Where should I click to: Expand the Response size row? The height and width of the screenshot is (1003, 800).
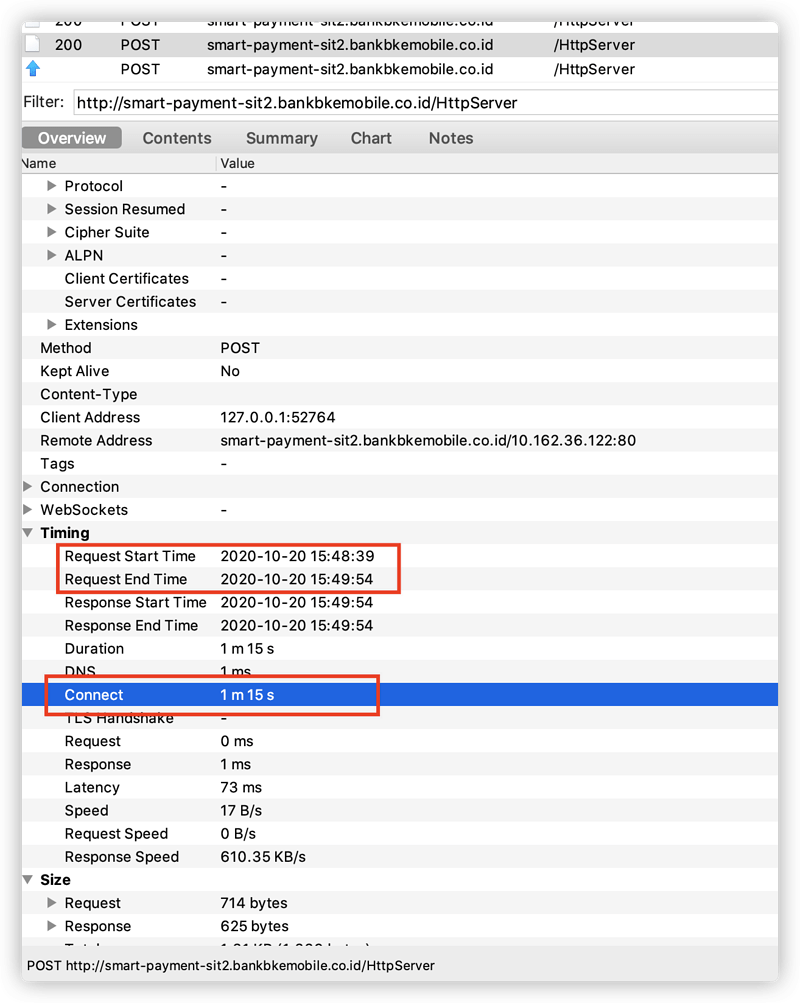click(52, 926)
